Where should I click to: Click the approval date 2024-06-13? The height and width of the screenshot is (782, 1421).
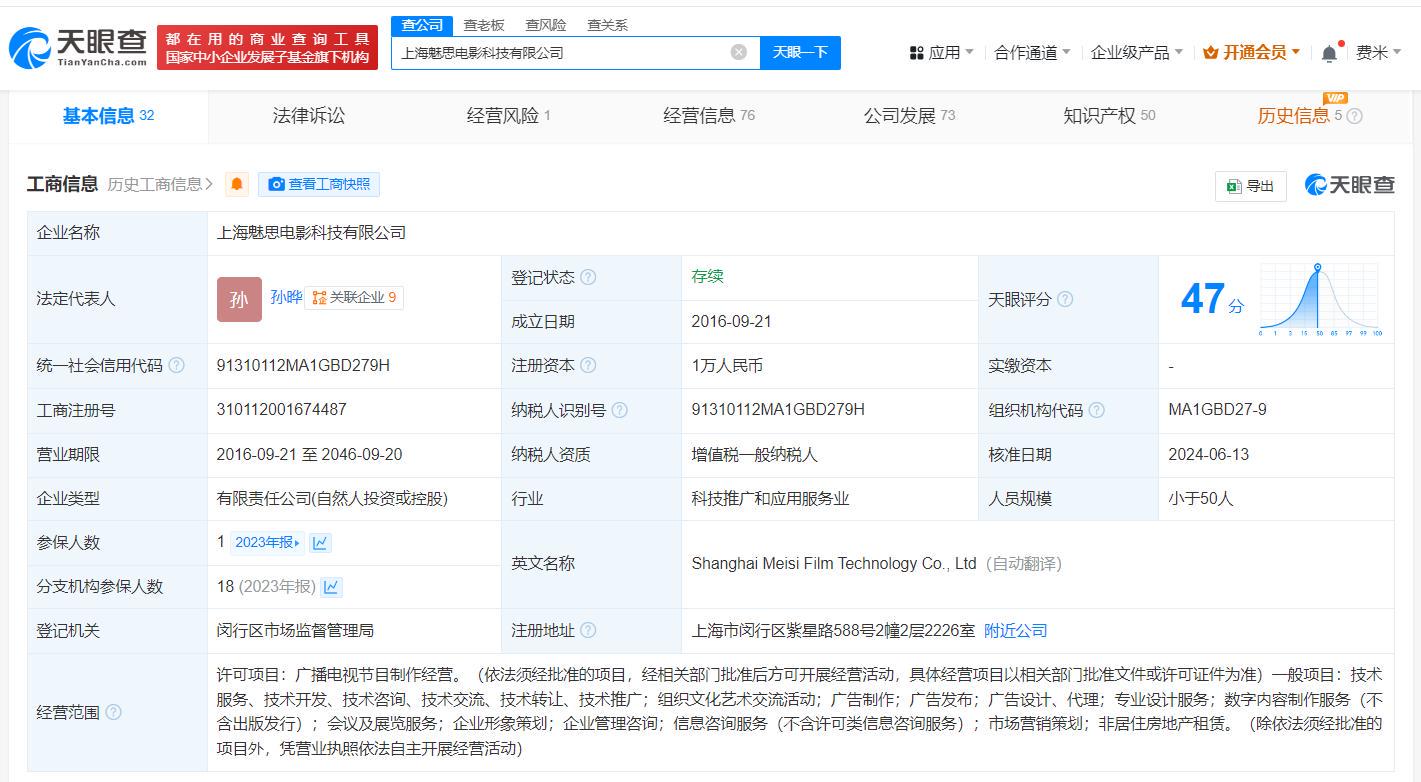[1208, 454]
